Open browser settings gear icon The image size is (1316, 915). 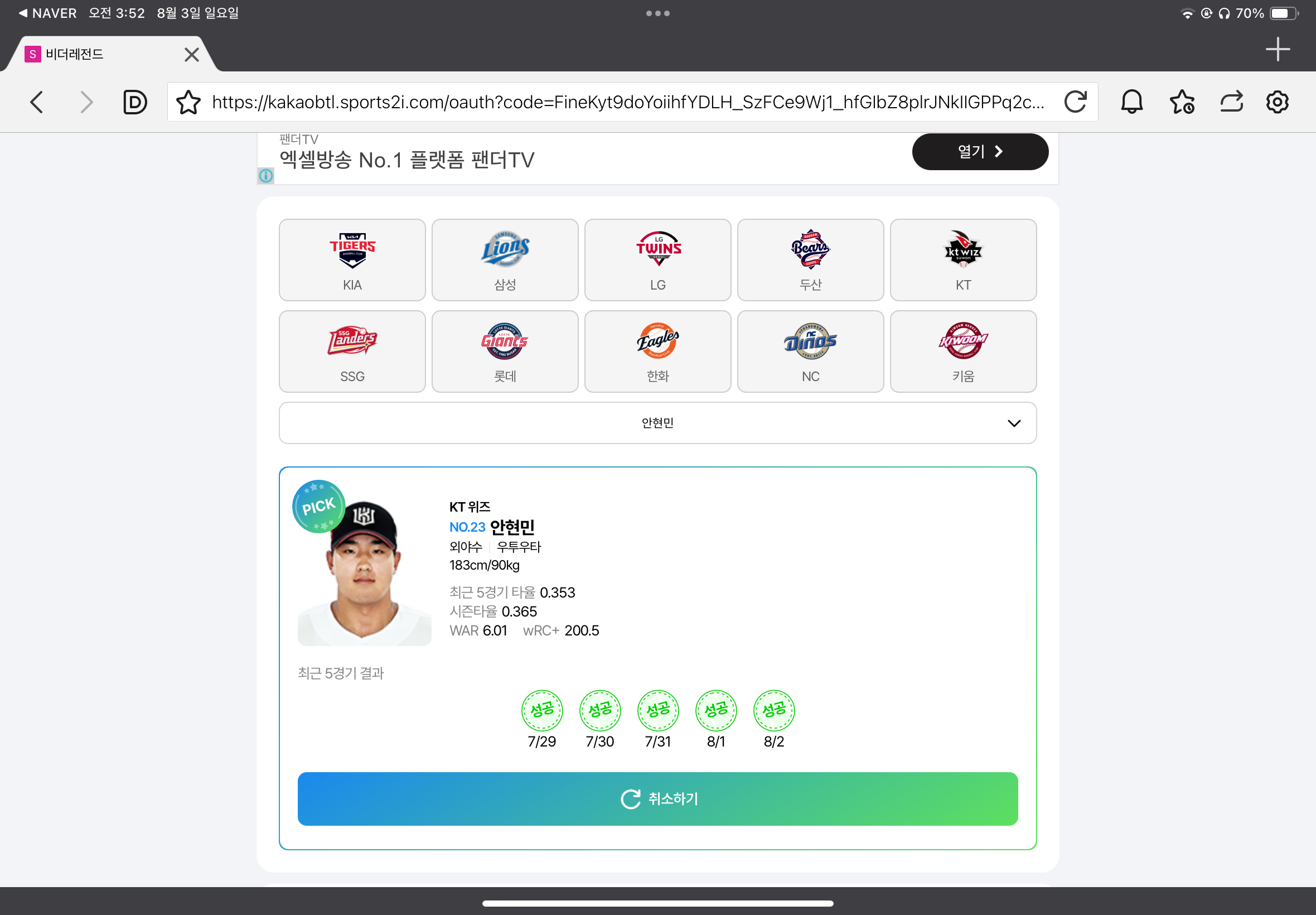pos(1276,102)
